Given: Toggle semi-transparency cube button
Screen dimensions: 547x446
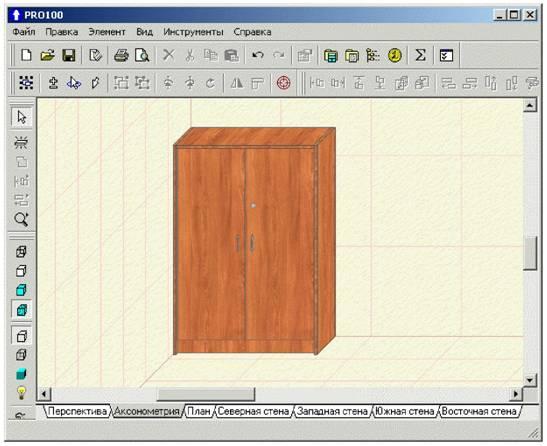Looking at the screenshot, I should [21, 355].
